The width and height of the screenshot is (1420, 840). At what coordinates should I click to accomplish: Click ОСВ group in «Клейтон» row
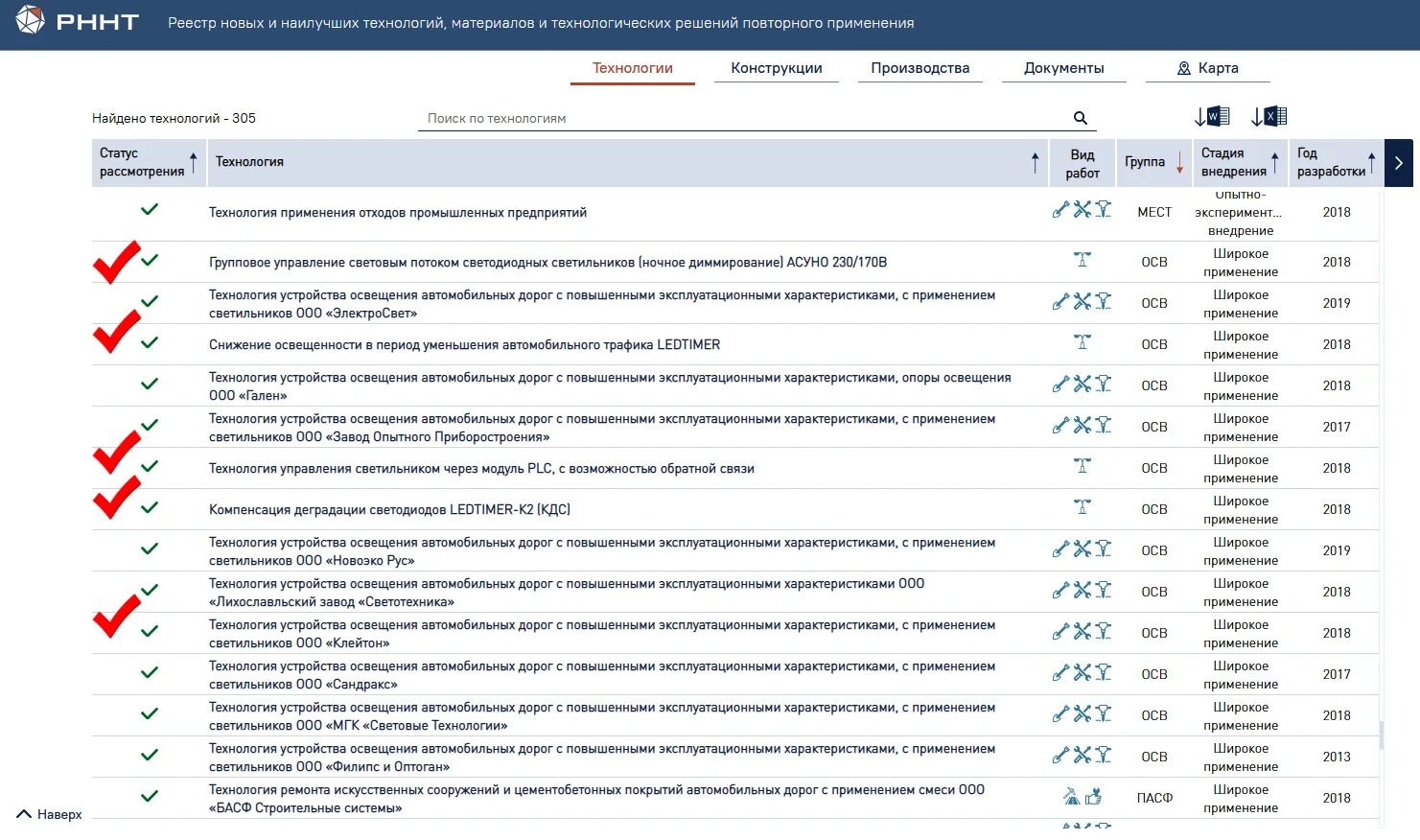click(1154, 633)
